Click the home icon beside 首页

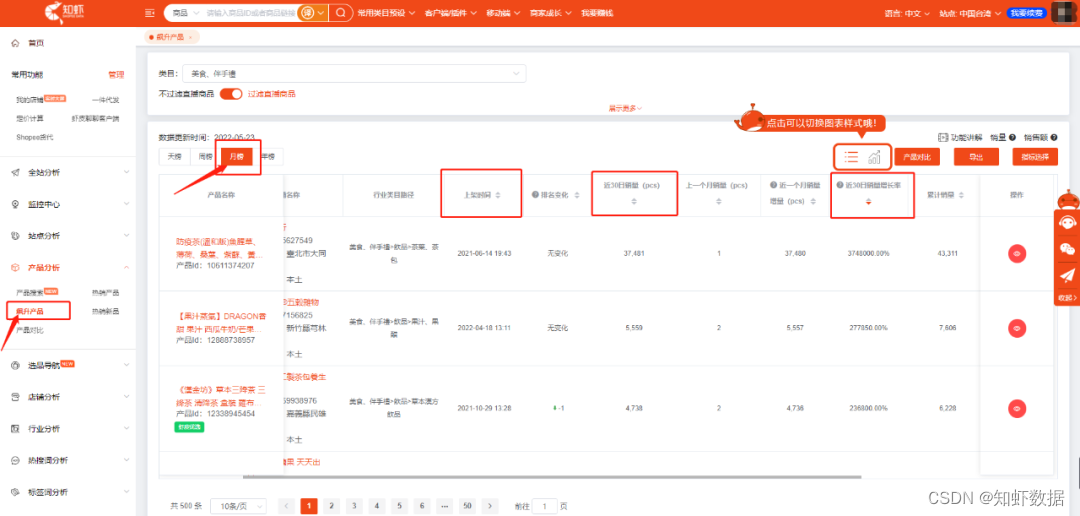tap(15, 43)
